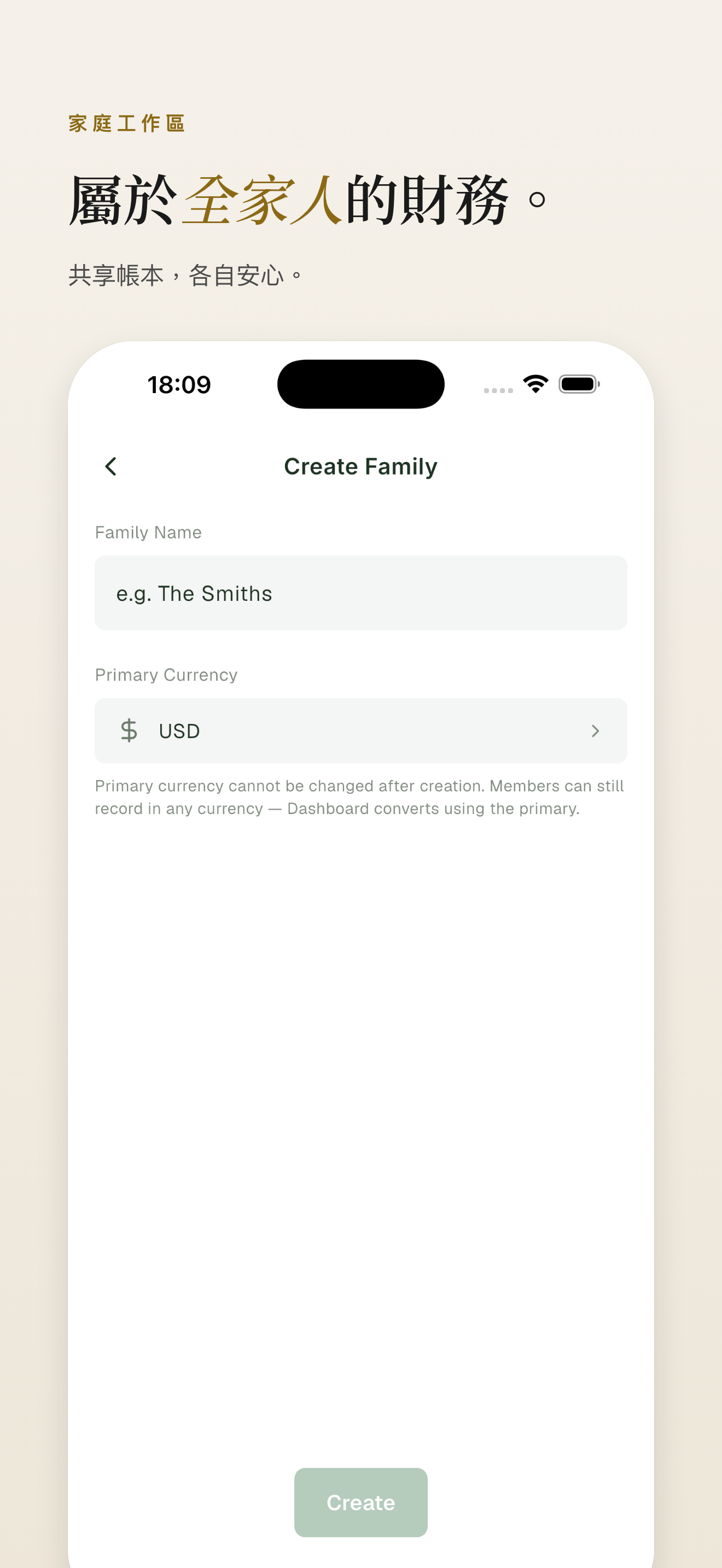Viewport: 722px width, 1568px height.
Task: Tap the back chevron arrow
Action: [x=111, y=466]
